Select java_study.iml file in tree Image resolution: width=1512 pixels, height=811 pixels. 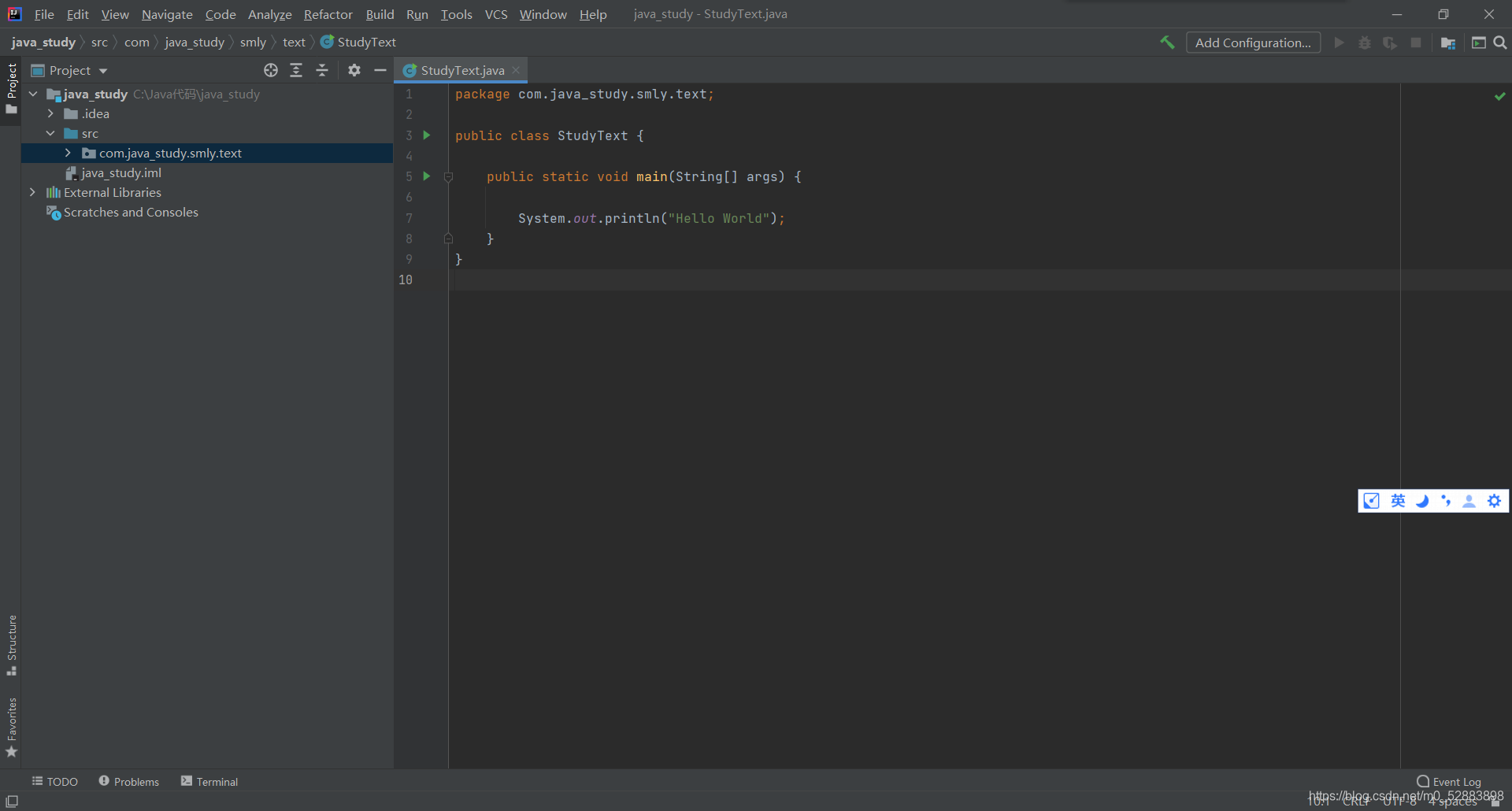pyautogui.click(x=113, y=172)
